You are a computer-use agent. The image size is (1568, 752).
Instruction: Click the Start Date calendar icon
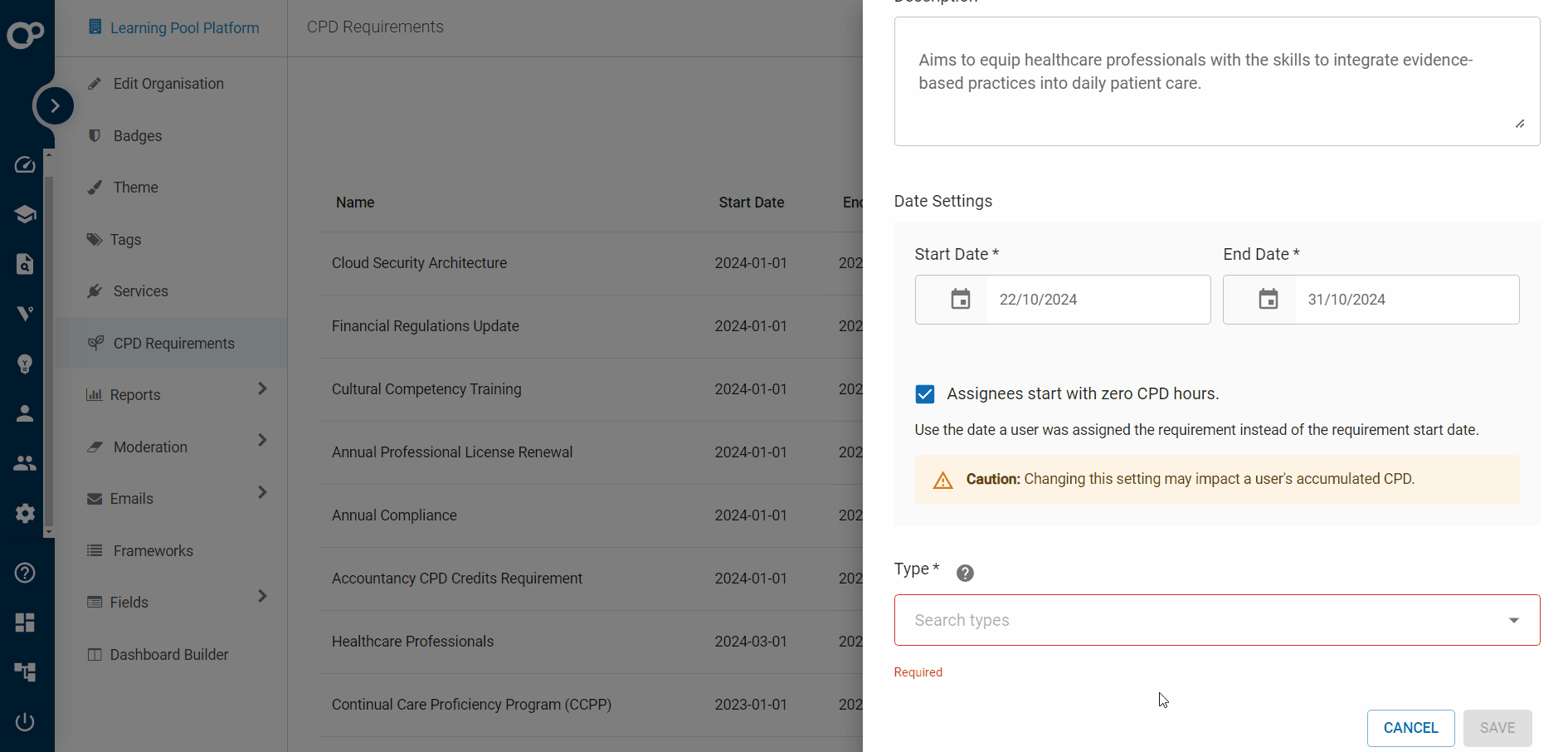point(960,300)
